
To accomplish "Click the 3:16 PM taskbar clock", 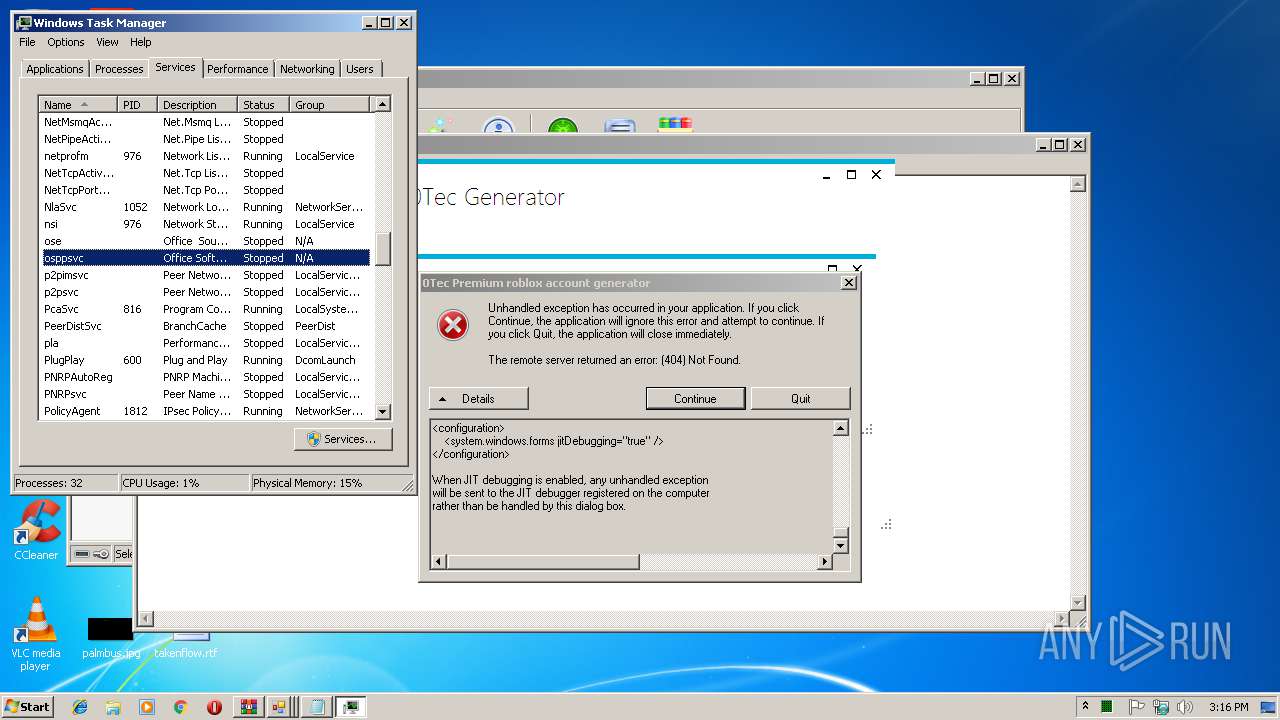I will [x=1228, y=707].
